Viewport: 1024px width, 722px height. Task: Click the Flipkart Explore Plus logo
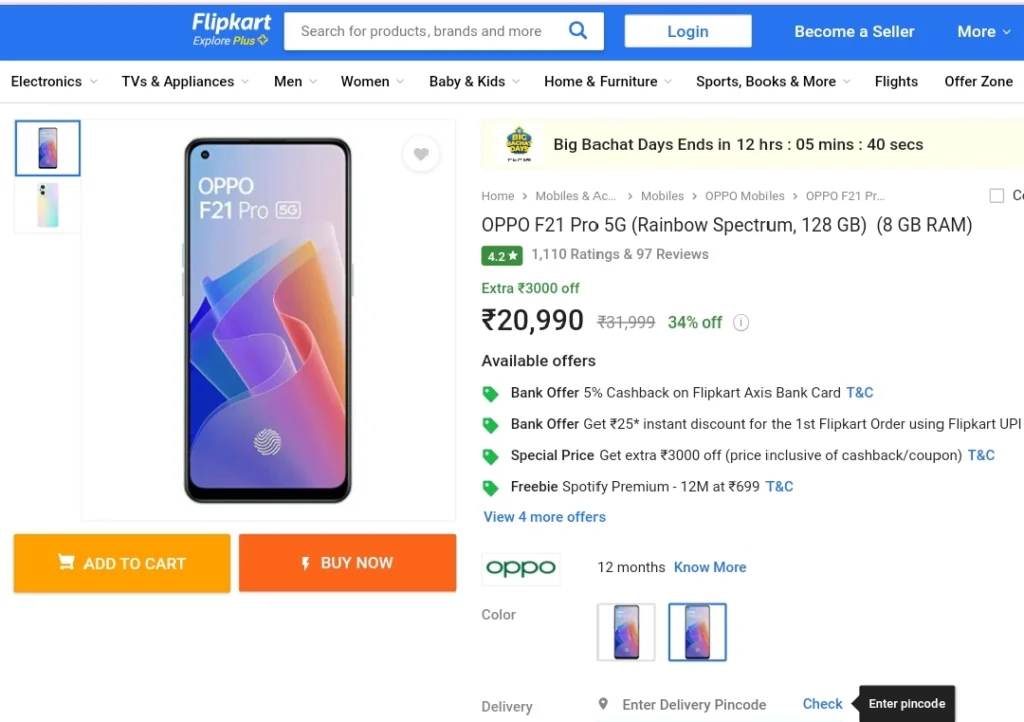pyautogui.click(x=231, y=31)
